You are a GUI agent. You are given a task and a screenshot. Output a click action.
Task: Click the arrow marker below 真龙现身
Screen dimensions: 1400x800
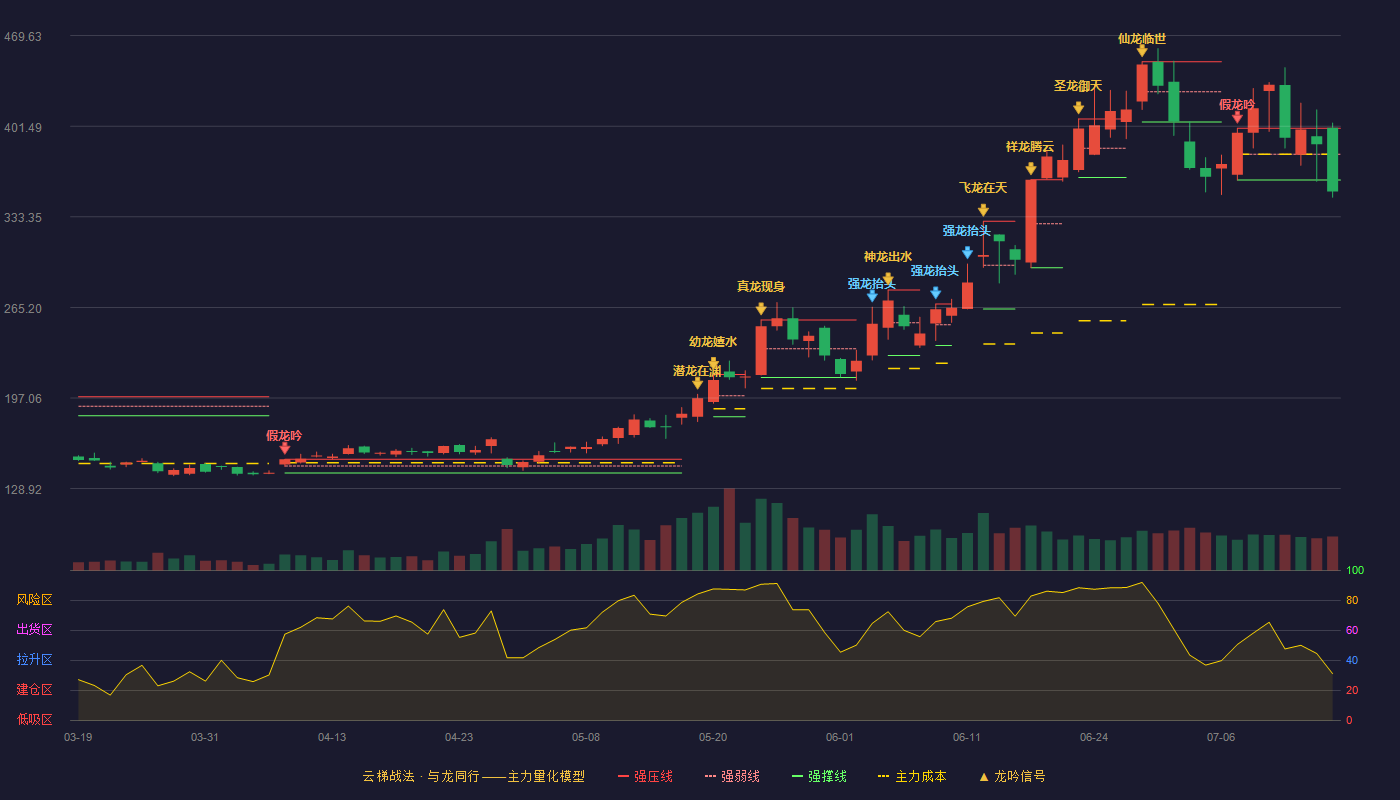(761, 309)
